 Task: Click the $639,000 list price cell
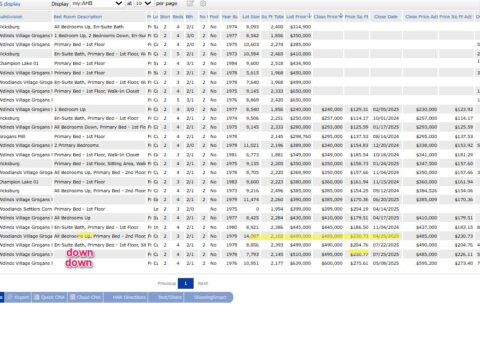point(300,263)
